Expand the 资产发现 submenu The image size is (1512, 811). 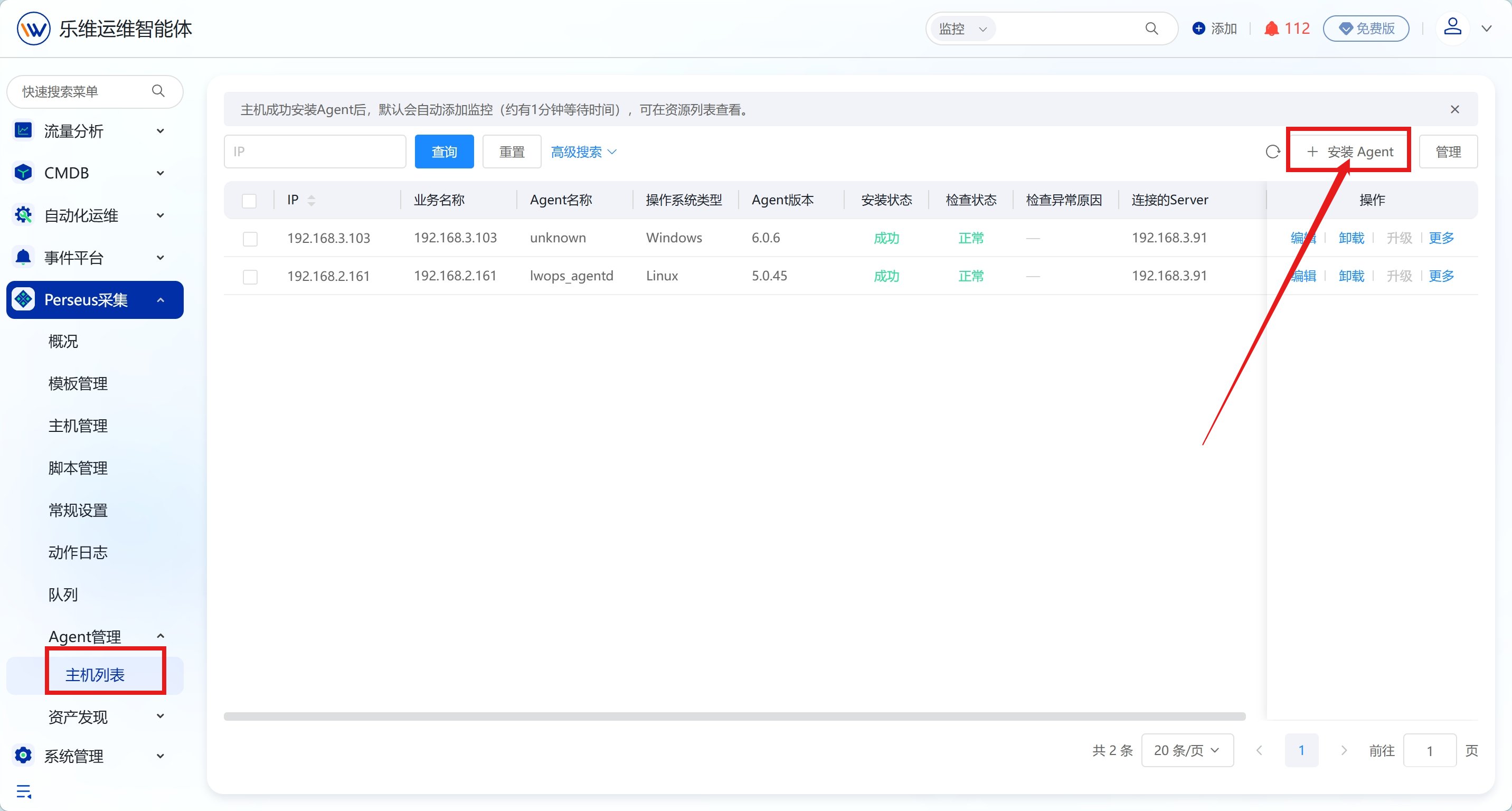tap(160, 716)
